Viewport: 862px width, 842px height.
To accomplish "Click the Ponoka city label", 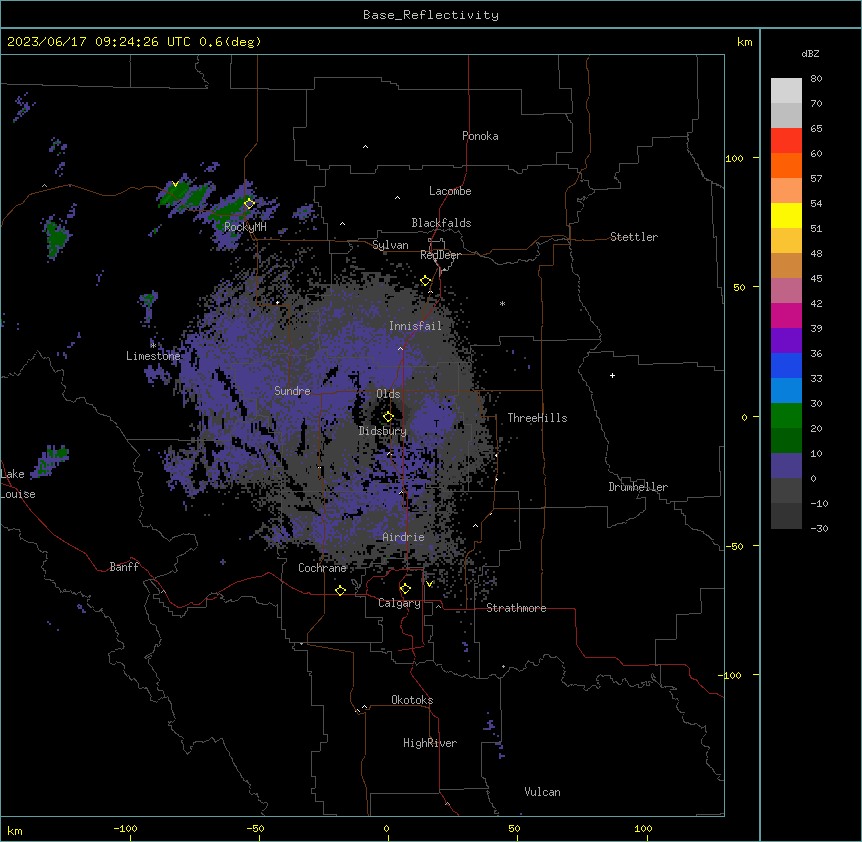I will [480, 136].
